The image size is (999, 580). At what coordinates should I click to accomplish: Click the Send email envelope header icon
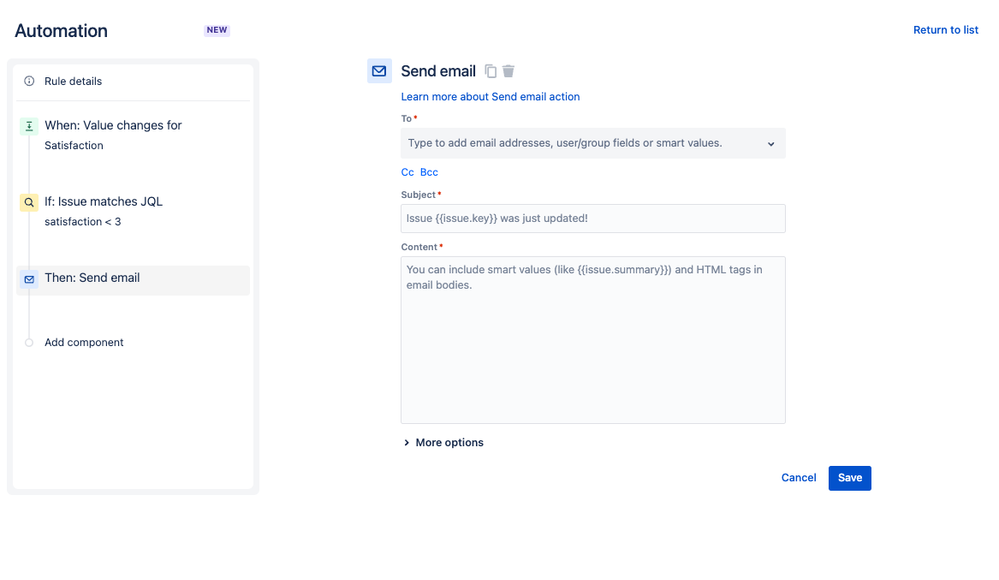click(379, 71)
